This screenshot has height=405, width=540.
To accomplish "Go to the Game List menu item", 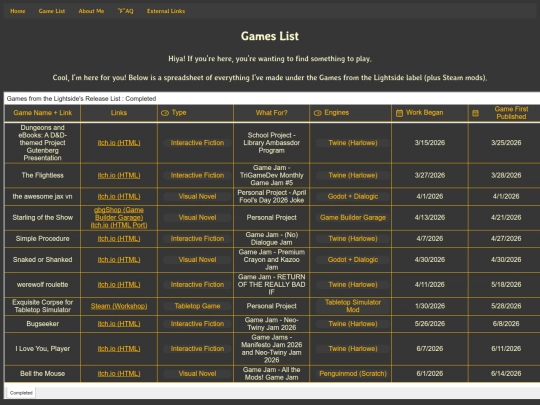I will (52, 11).
